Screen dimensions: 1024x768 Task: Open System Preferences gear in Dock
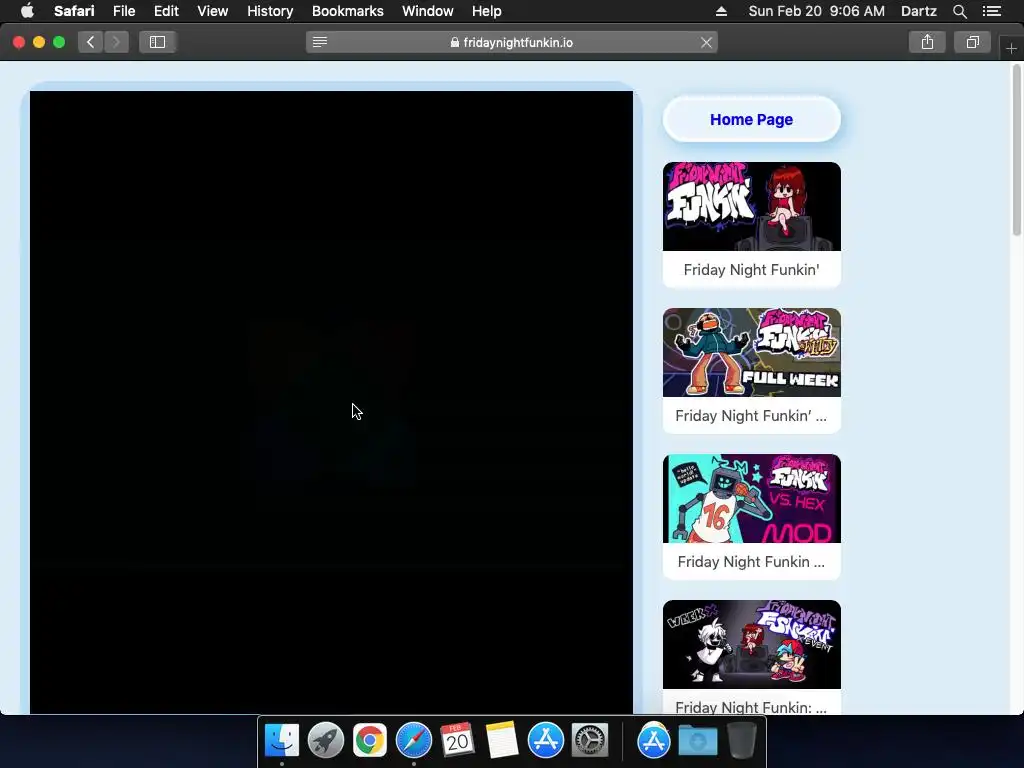pos(590,741)
